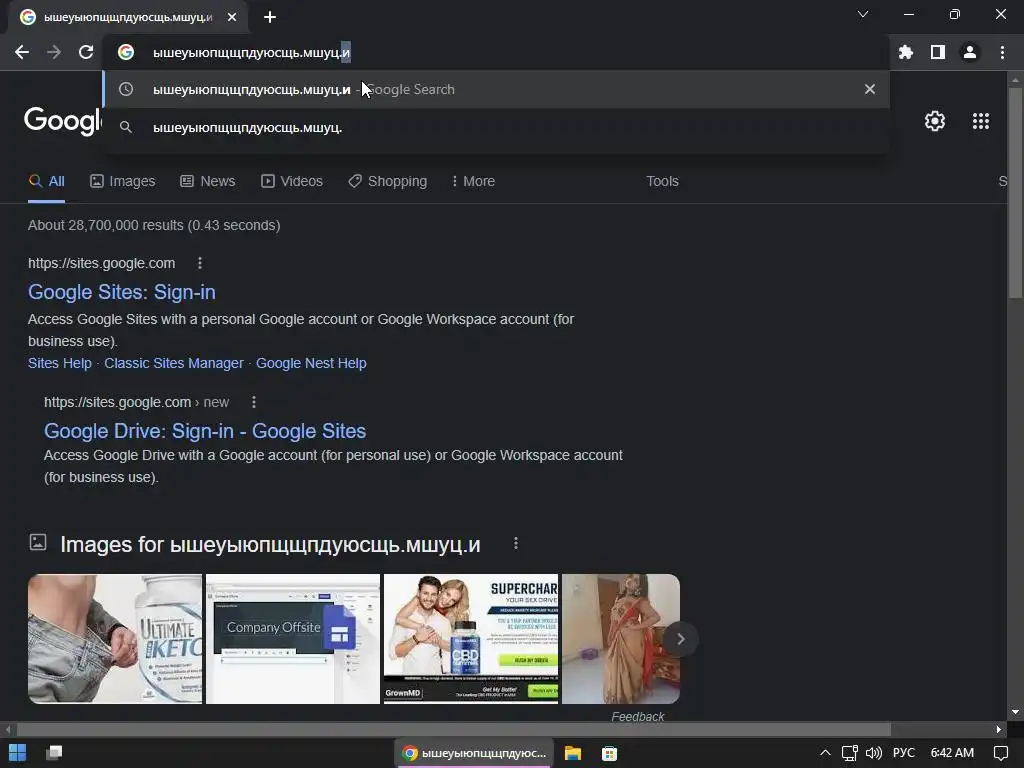The width and height of the screenshot is (1024, 768).
Task: Open the volume tray icon
Action: pyautogui.click(x=874, y=753)
